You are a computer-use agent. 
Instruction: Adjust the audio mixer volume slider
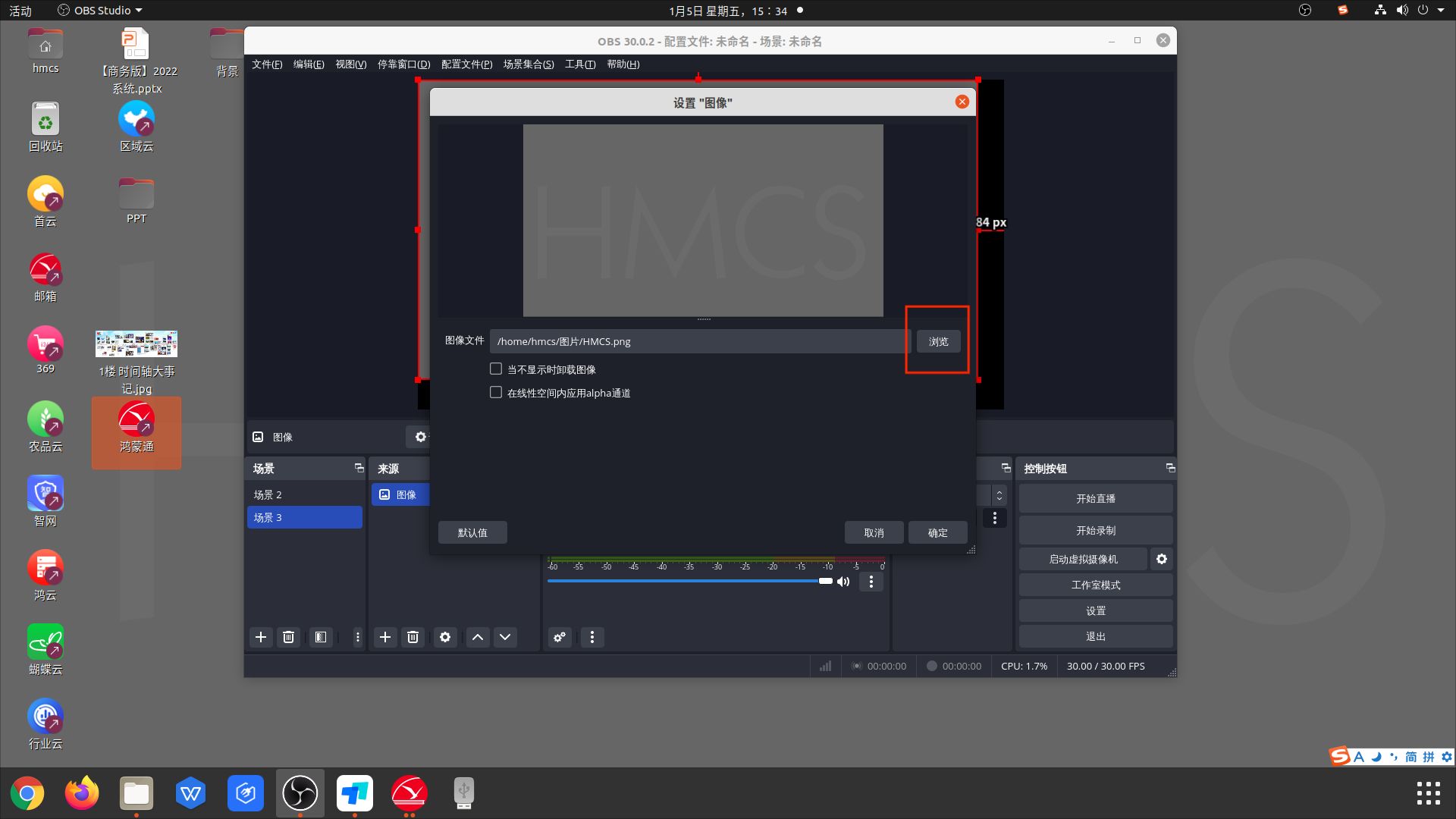[x=825, y=581]
